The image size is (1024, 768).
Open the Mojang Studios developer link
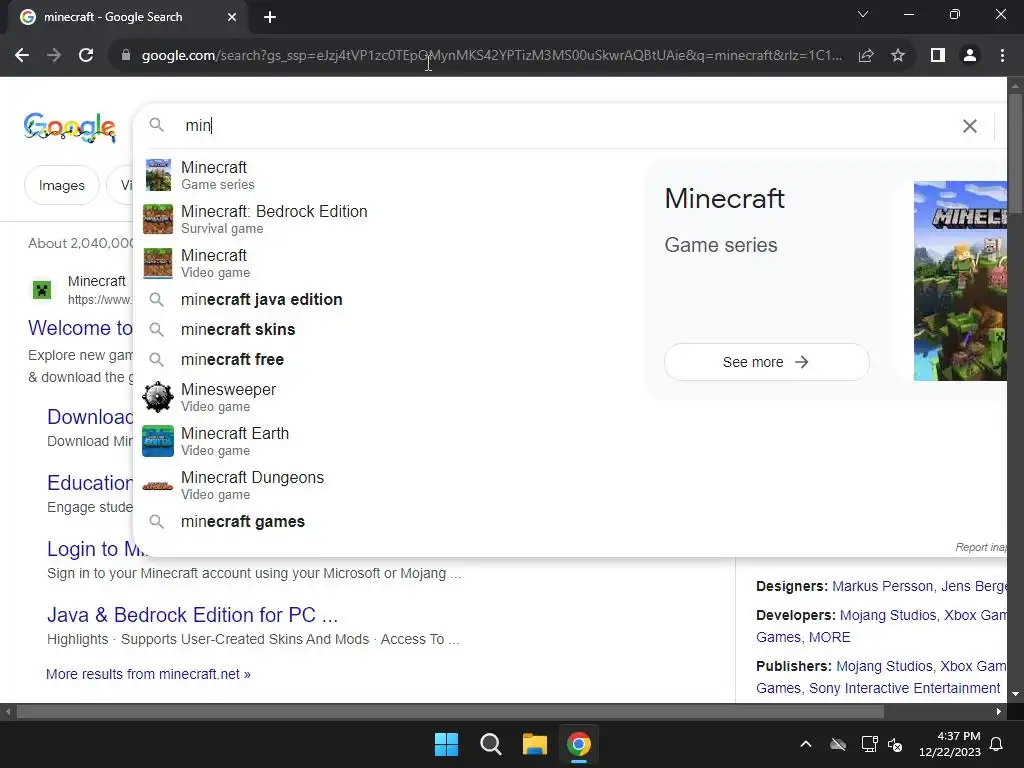pyautogui.click(x=888, y=615)
